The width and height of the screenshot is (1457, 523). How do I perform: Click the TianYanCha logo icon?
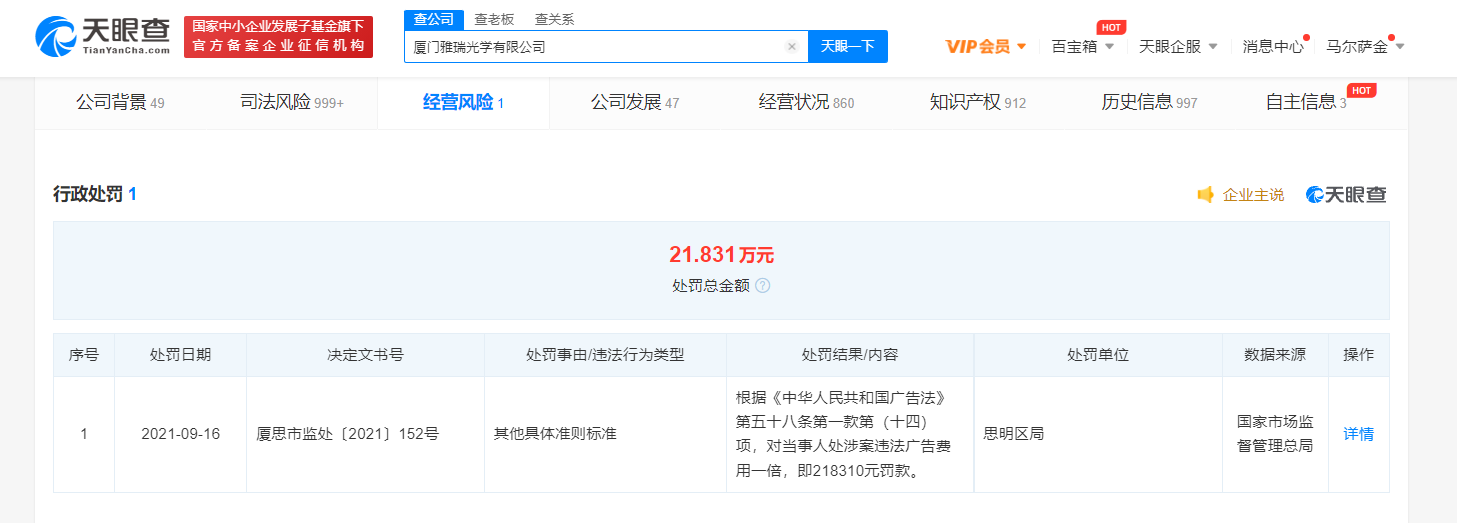[58, 37]
